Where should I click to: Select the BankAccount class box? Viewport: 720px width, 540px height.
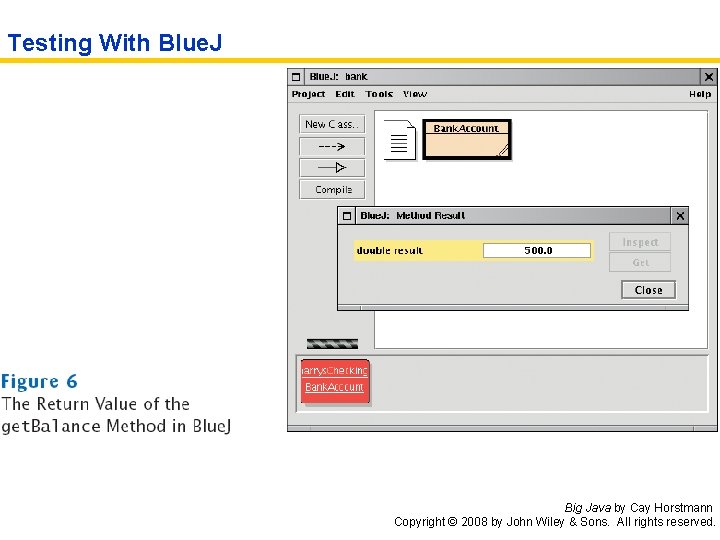467,140
